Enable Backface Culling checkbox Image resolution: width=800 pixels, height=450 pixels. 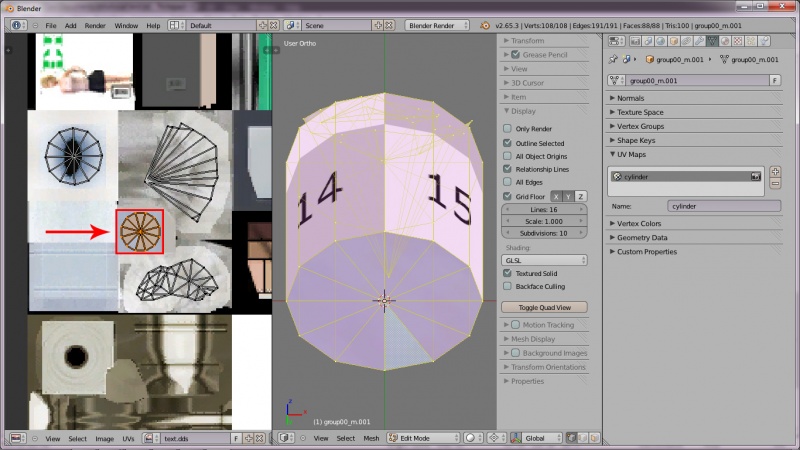tap(508, 286)
